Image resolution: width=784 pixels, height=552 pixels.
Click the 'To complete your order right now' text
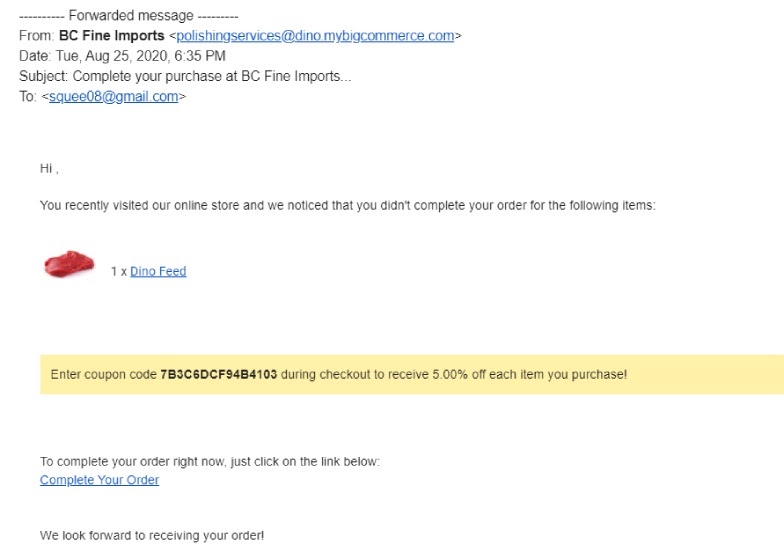point(210,462)
